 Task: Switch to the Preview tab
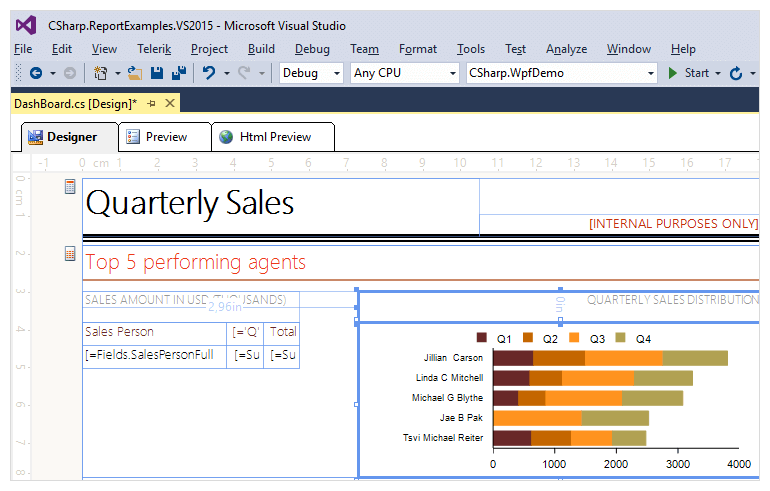(x=165, y=137)
